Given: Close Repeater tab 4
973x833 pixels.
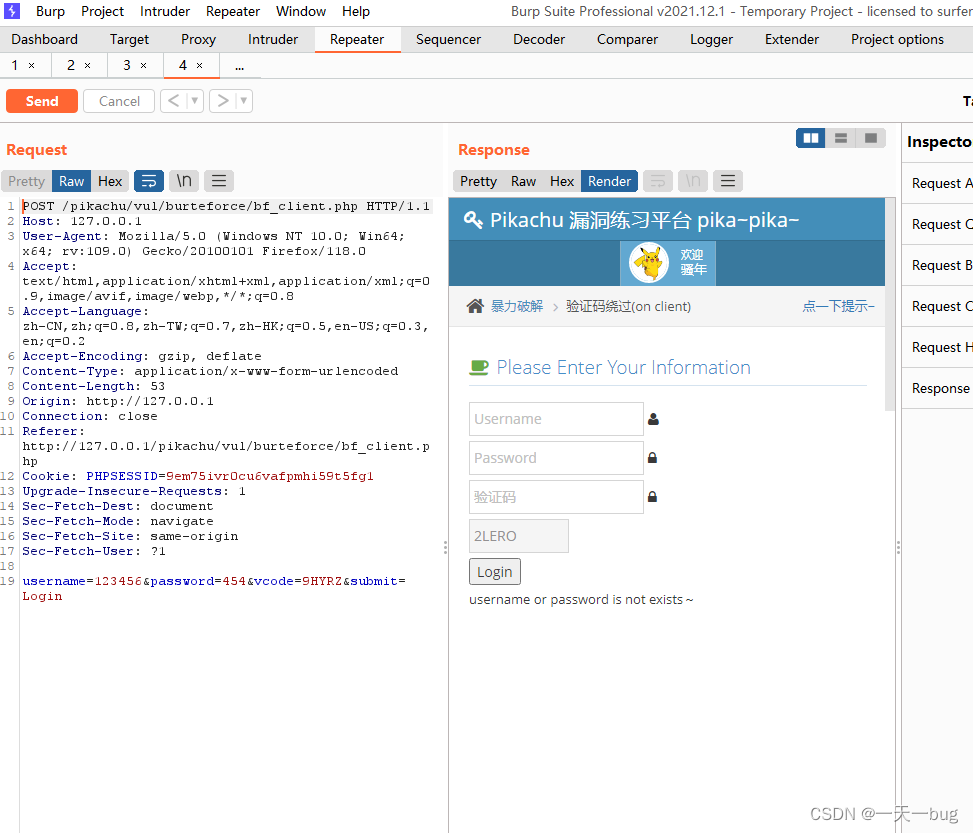Looking at the screenshot, I should [199, 66].
